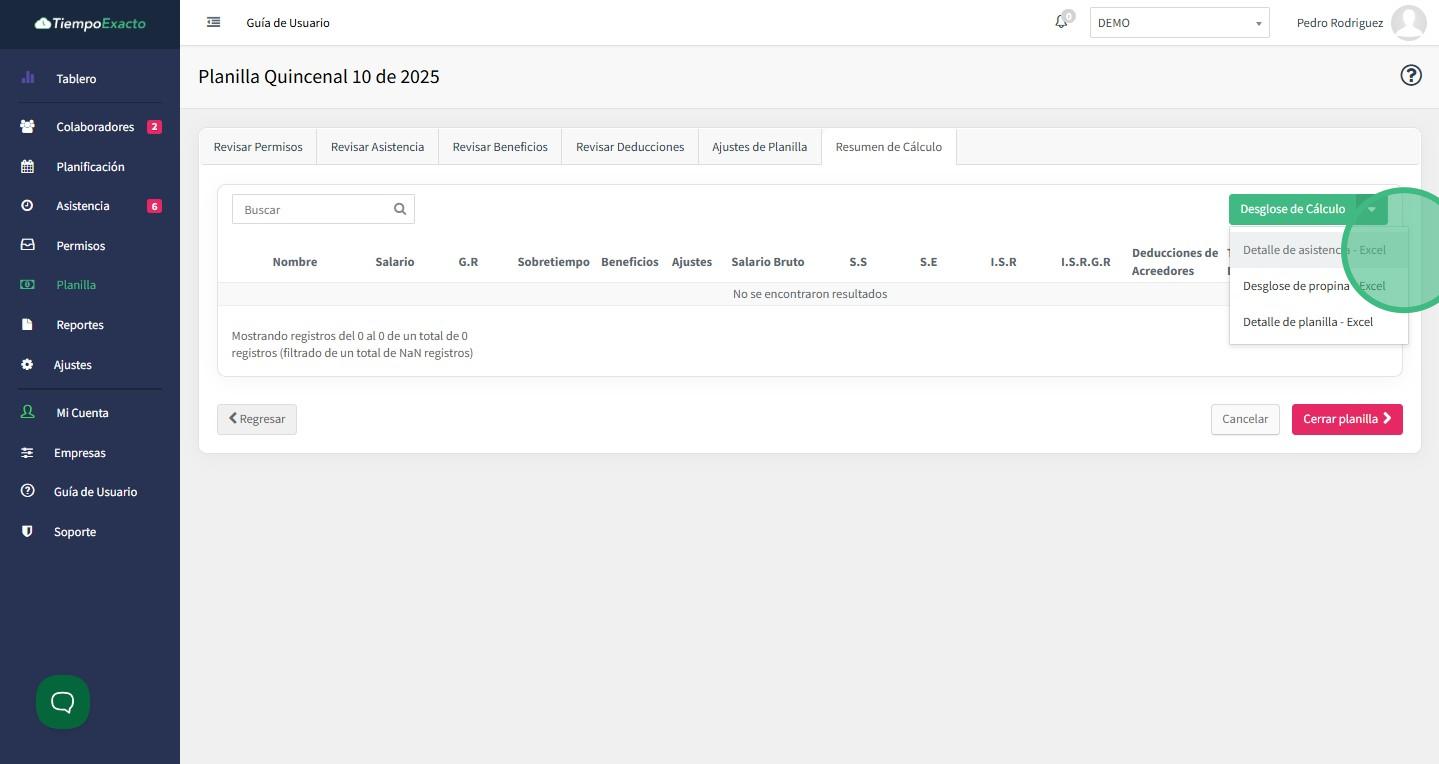This screenshot has width=1439, height=764.
Task: Toggle the Desglose de Cálculo dropdown caret
Action: point(1371,209)
